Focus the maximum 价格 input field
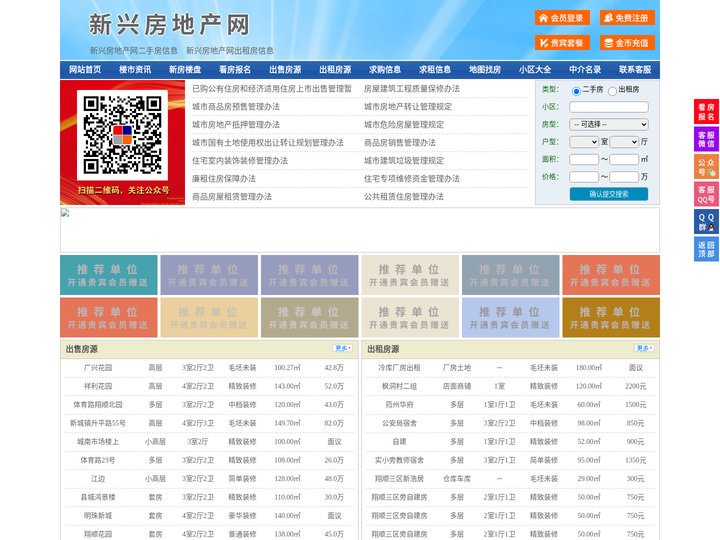 (624, 177)
